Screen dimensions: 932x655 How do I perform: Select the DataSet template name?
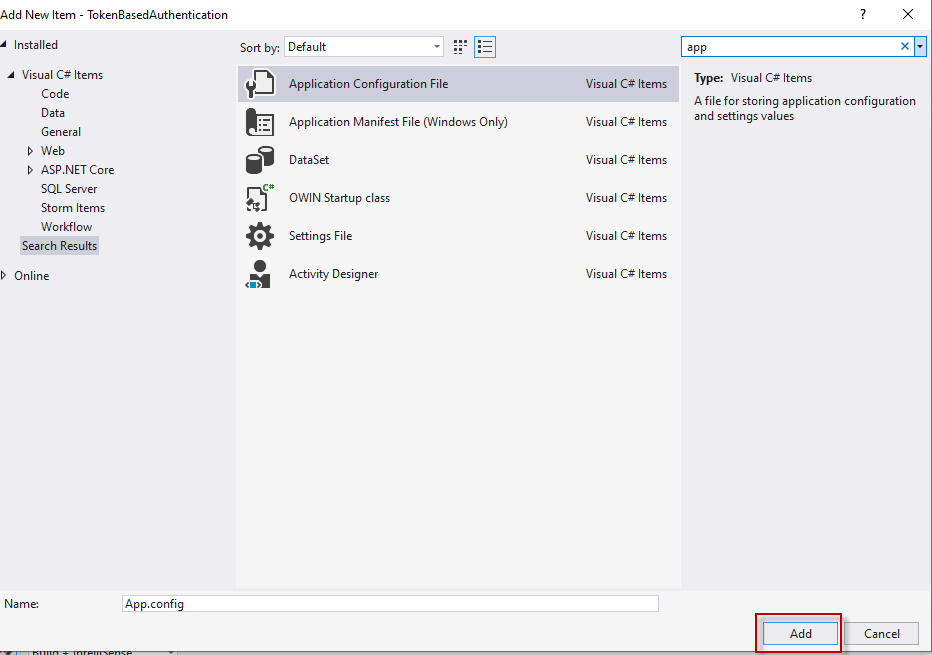tap(309, 160)
